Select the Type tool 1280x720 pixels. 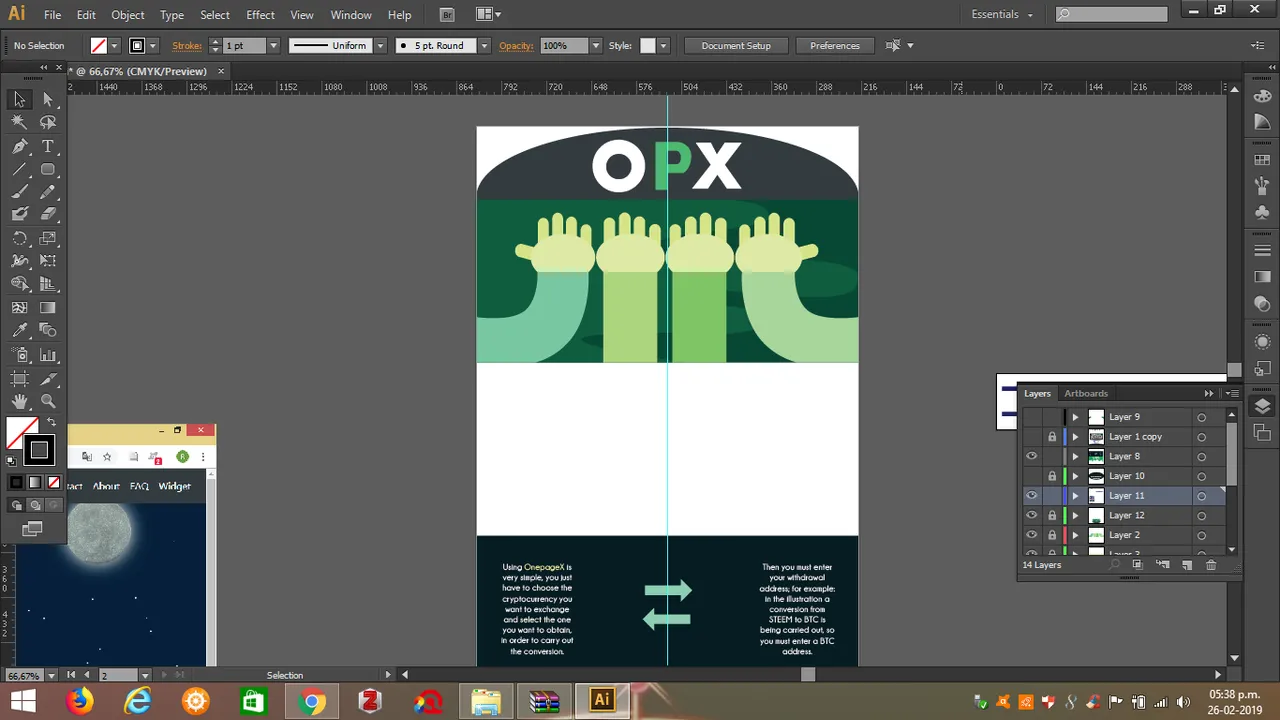[47, 146]
